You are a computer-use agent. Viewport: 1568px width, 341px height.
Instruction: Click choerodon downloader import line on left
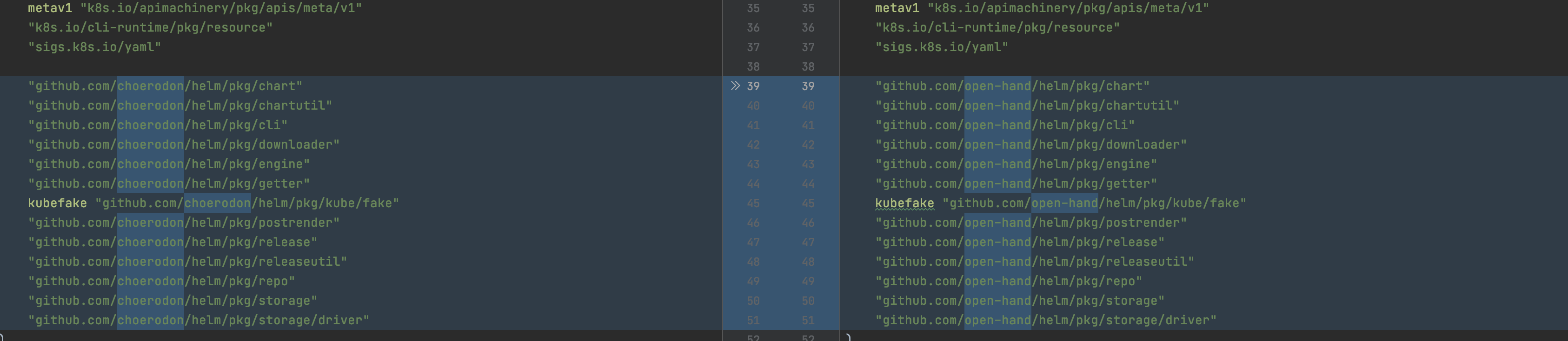184,144
